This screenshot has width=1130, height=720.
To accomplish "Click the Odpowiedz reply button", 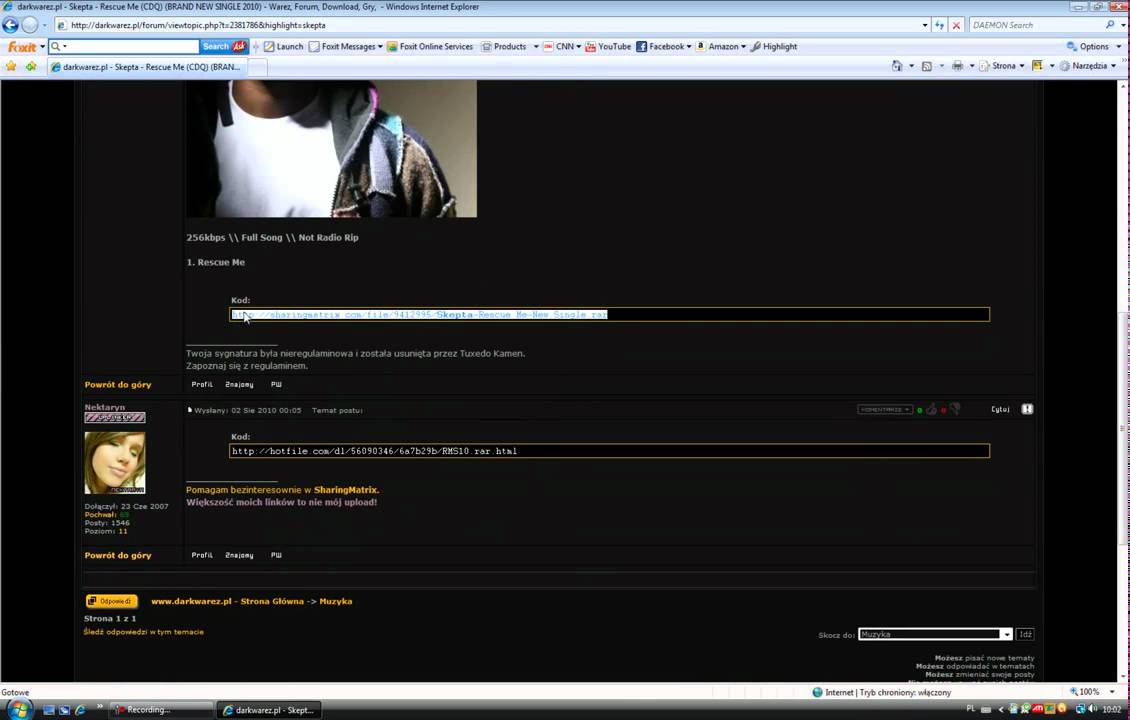I will pos(111,601).
